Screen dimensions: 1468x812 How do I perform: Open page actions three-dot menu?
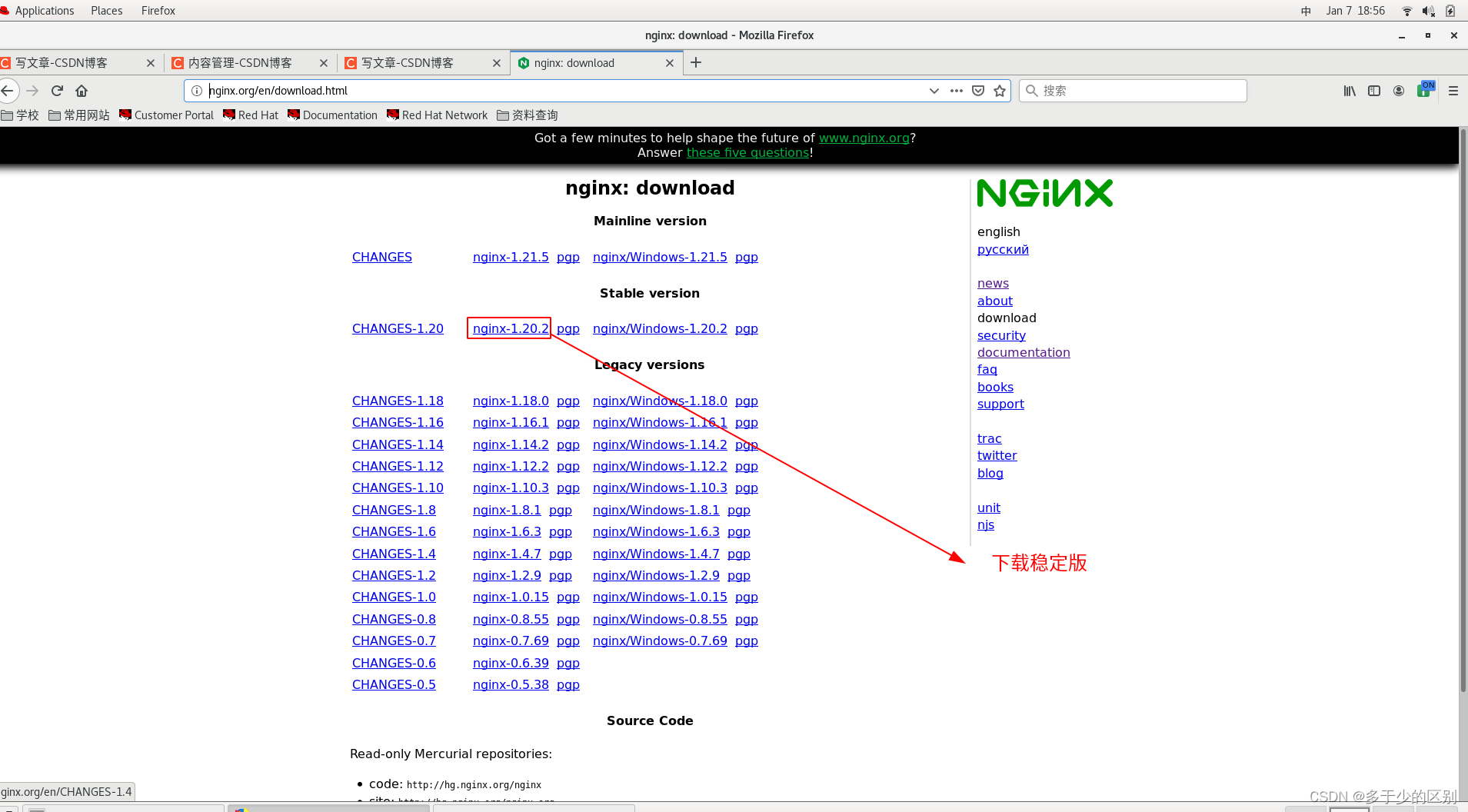(956, 91)
